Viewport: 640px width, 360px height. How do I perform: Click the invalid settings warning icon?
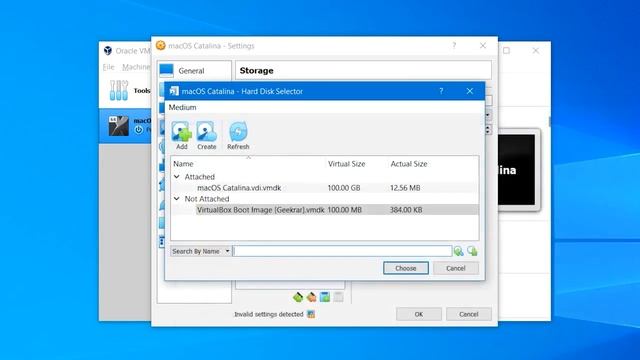pos(311,314)
